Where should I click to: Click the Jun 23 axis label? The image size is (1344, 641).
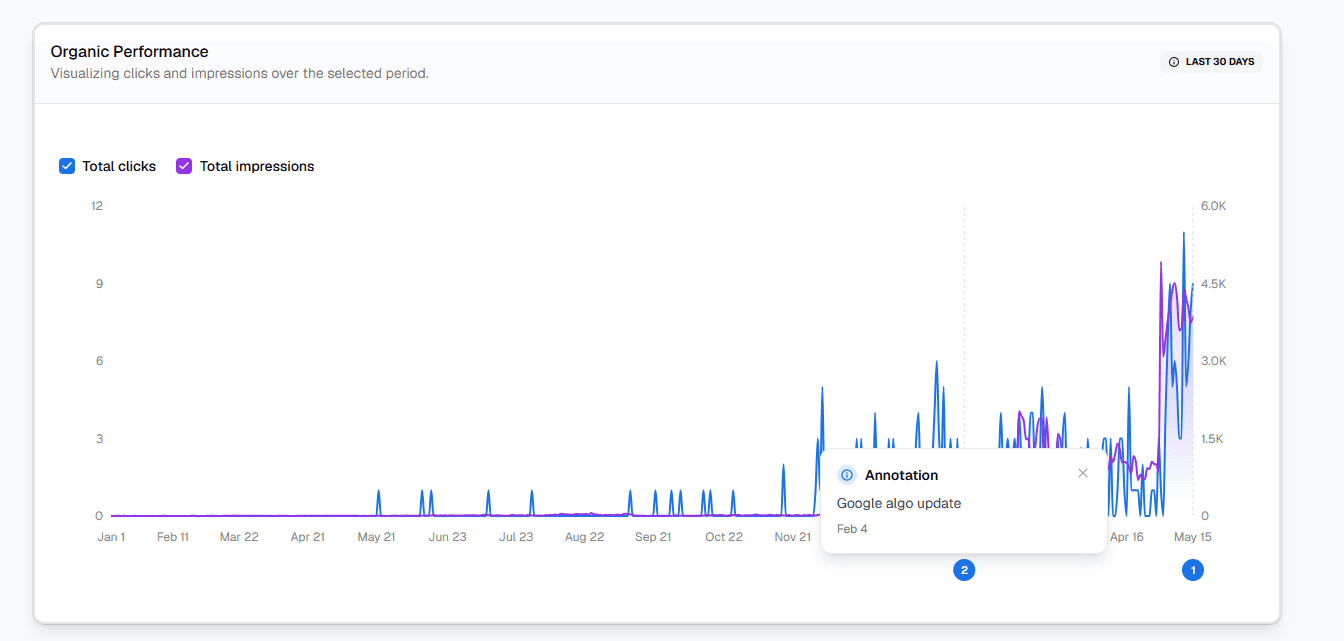[447, 537]
